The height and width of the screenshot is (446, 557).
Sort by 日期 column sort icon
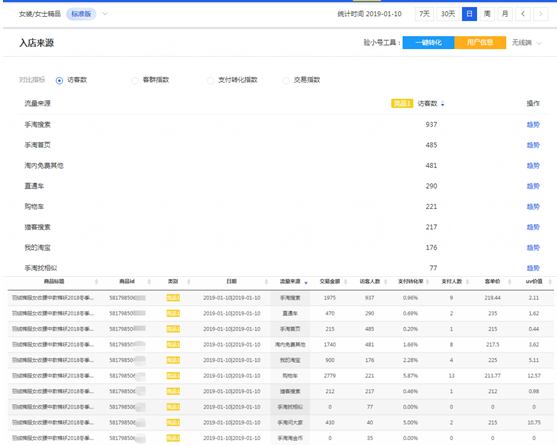click(266, 282)
